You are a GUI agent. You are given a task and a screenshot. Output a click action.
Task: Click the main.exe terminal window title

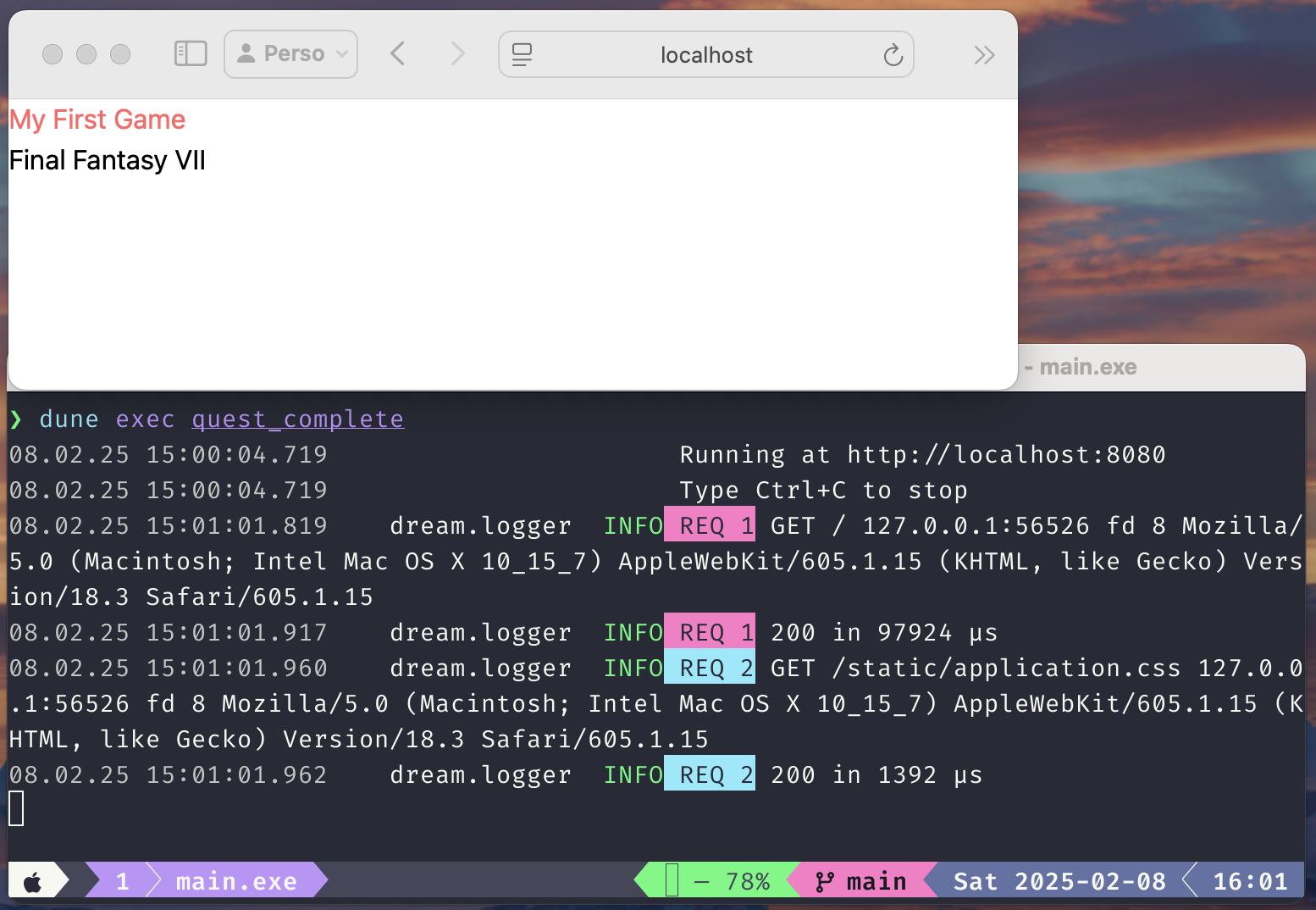click(1087, 367)
